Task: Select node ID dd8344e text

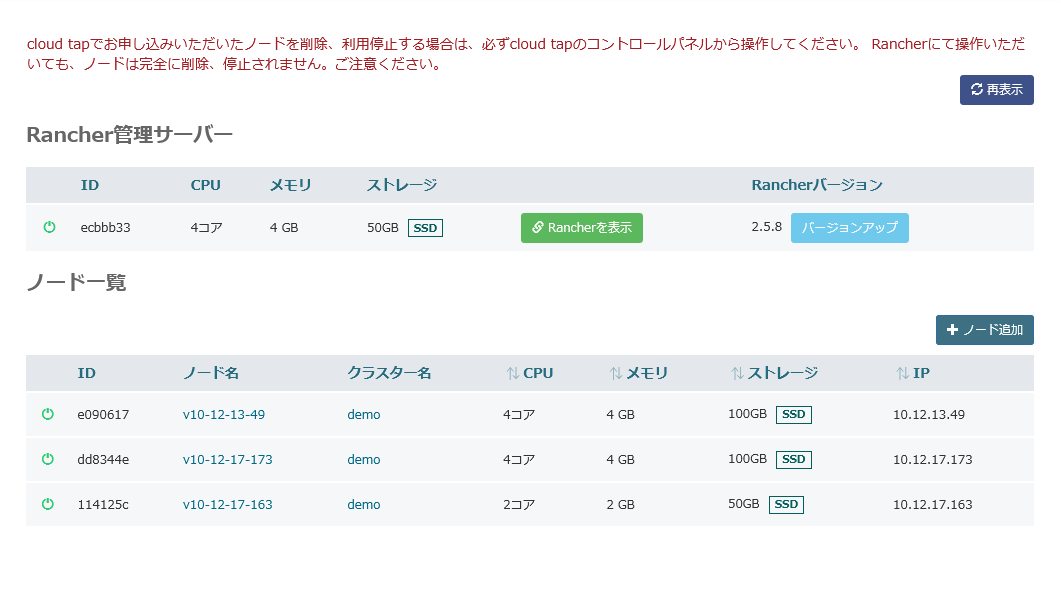Action: (103, 460)
